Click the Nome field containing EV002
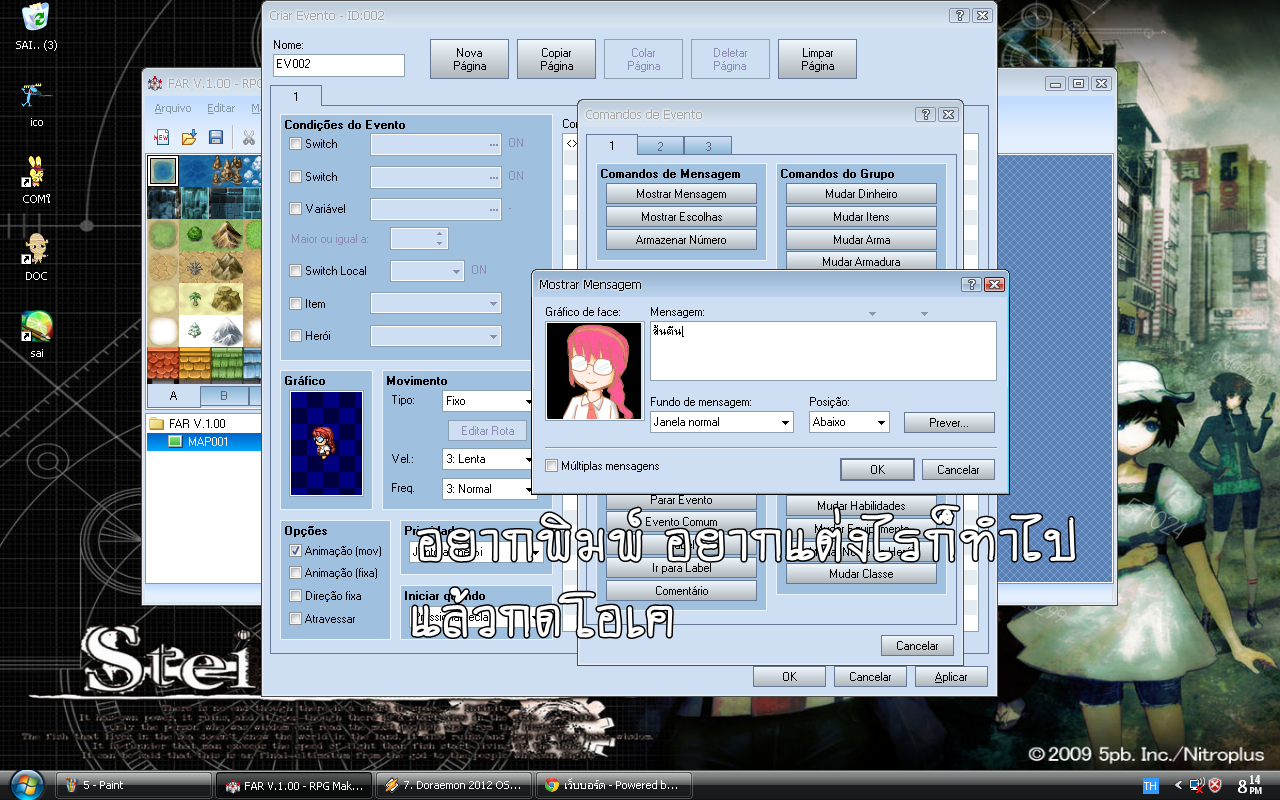The width and height of the screenshot is (1280, 800). click(339, 65)
